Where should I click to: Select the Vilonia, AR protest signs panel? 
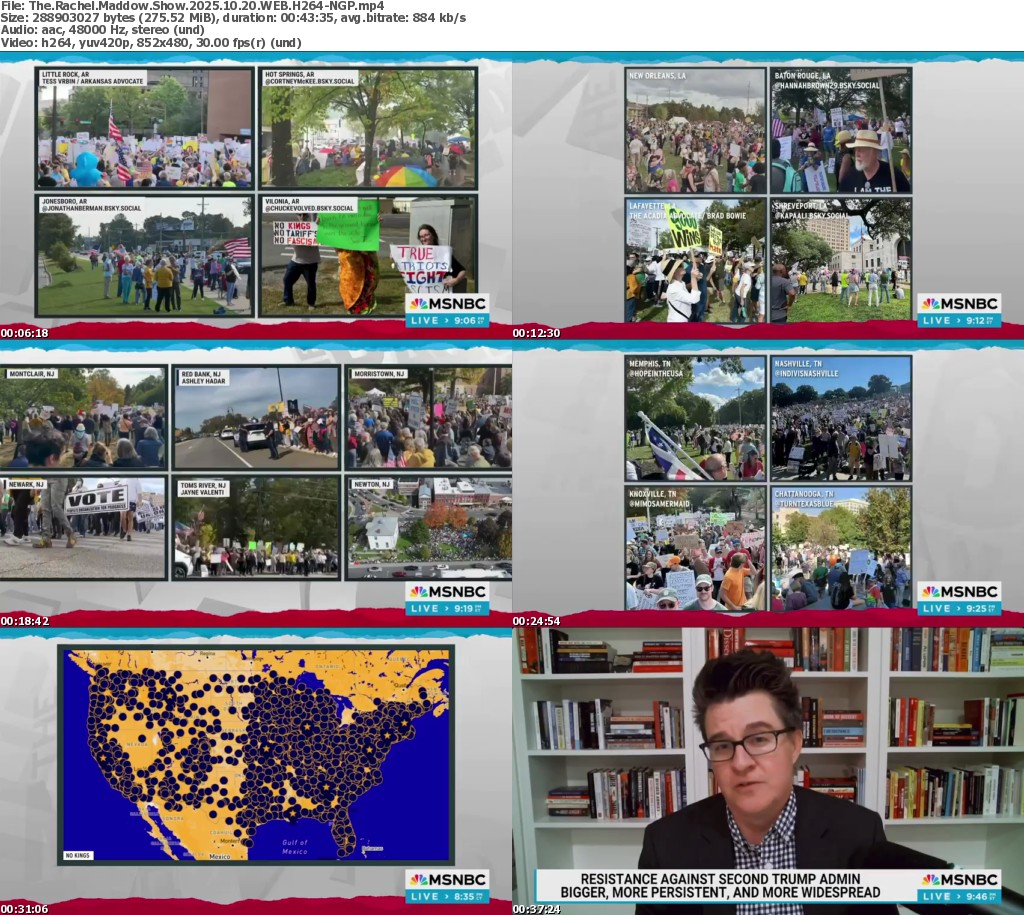[368, 256]
